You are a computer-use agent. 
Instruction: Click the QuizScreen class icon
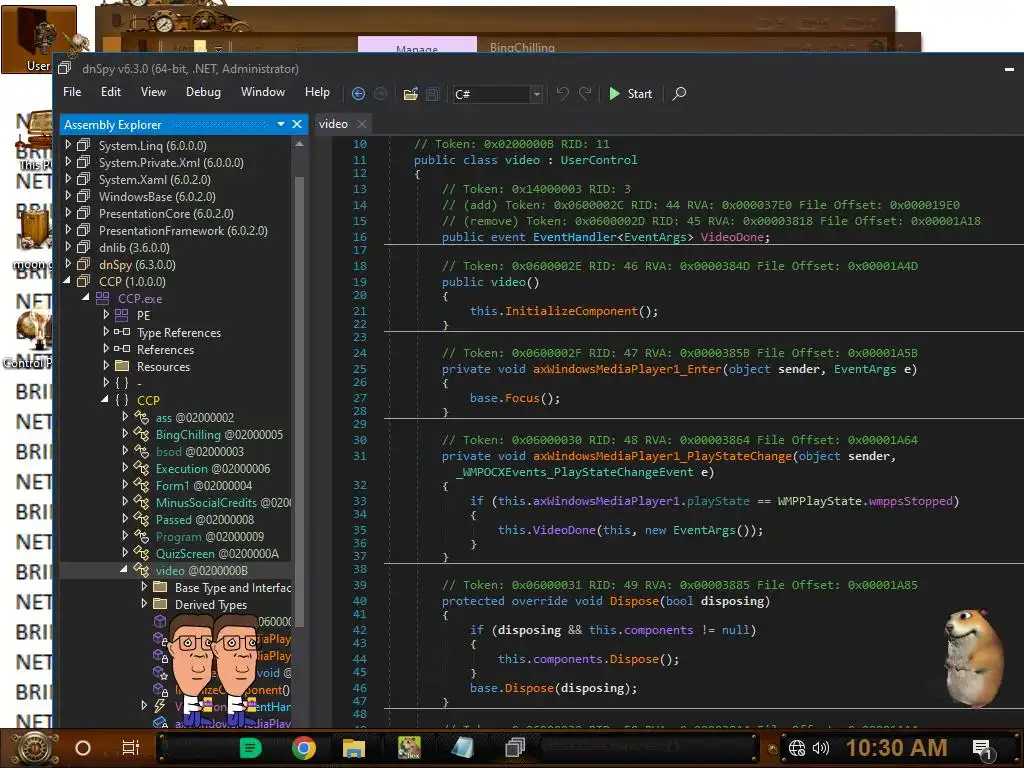(x=141, y=552)
